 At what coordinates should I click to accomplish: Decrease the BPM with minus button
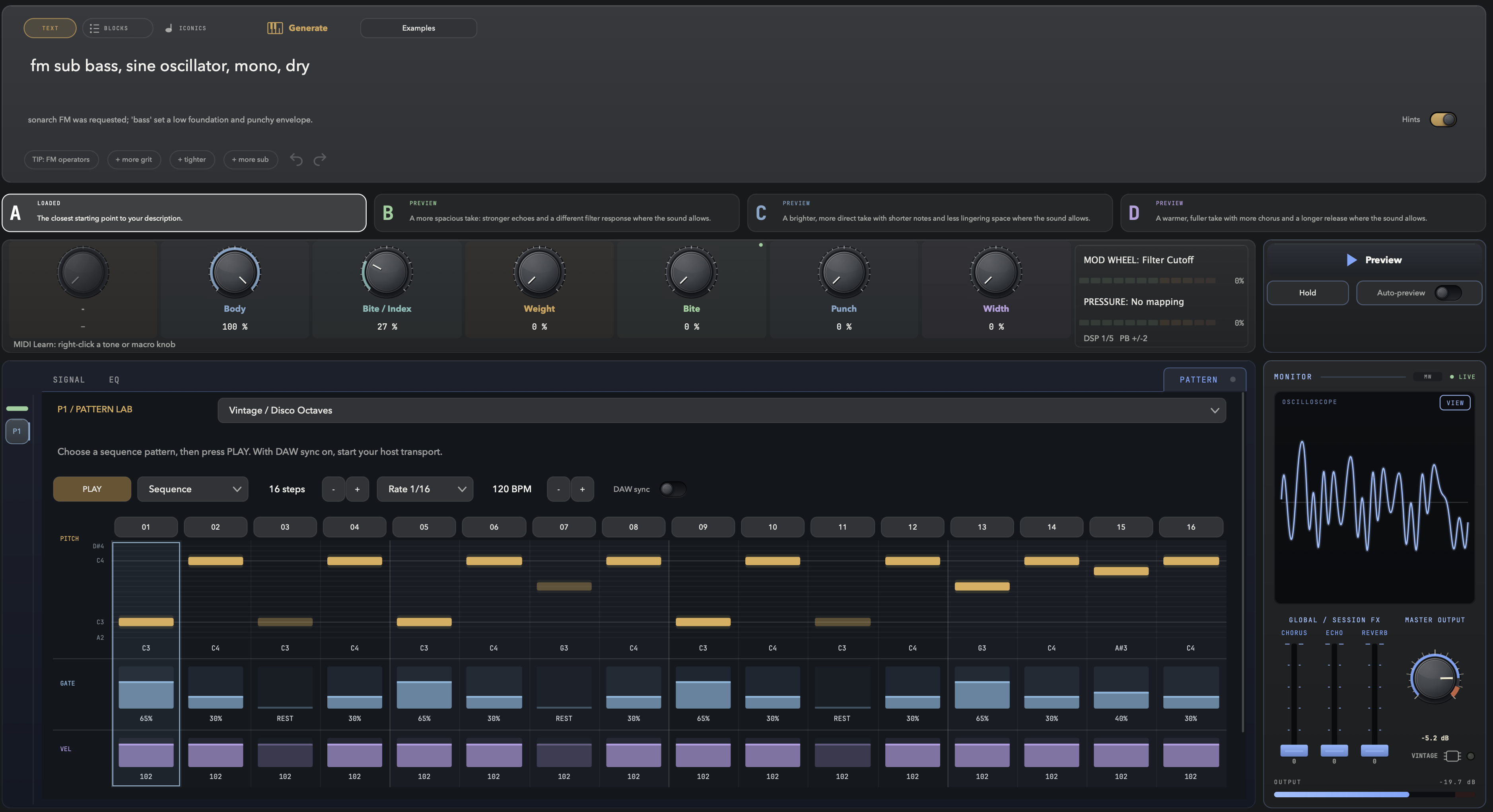tap(558, 489)
